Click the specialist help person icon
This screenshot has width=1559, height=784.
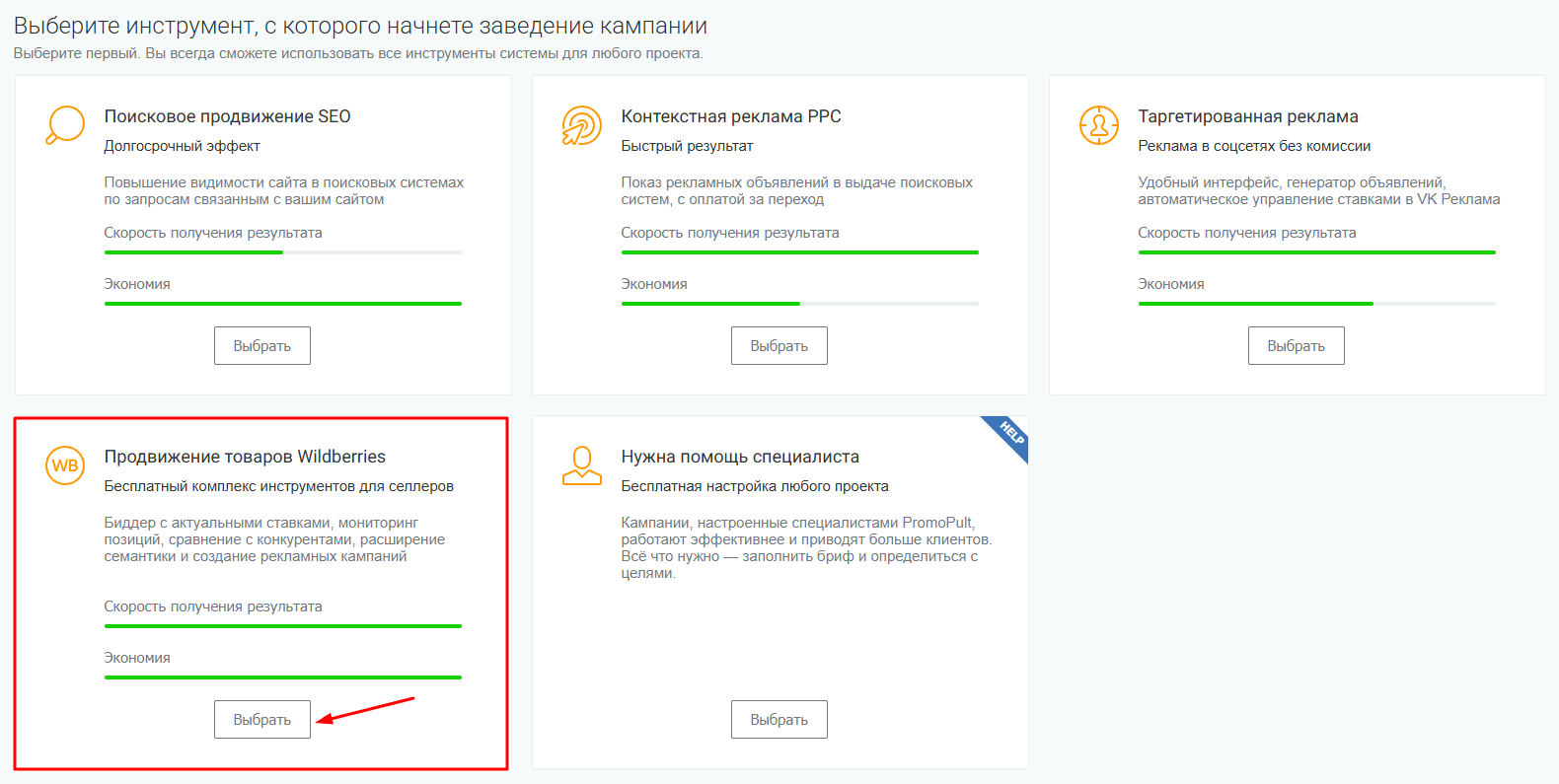(x=581, y=465)
